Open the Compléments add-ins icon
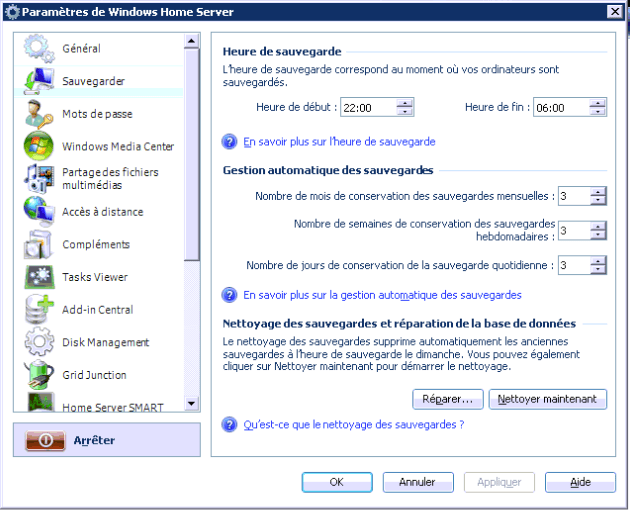This screenshot has height=511, width=630. (x=39, y=244)
